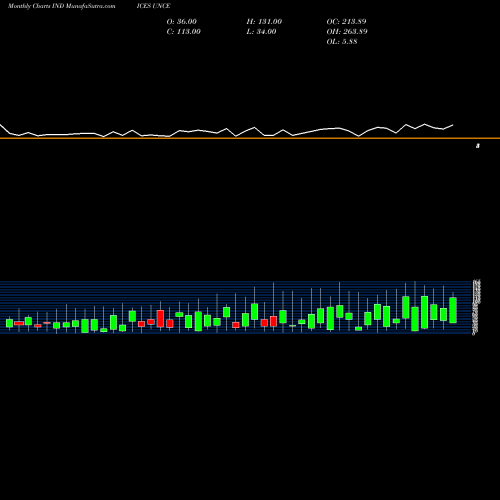Click the price axis labels beside the candlesticks
This screenshot has height=500, width=500.
click(477, 307)
